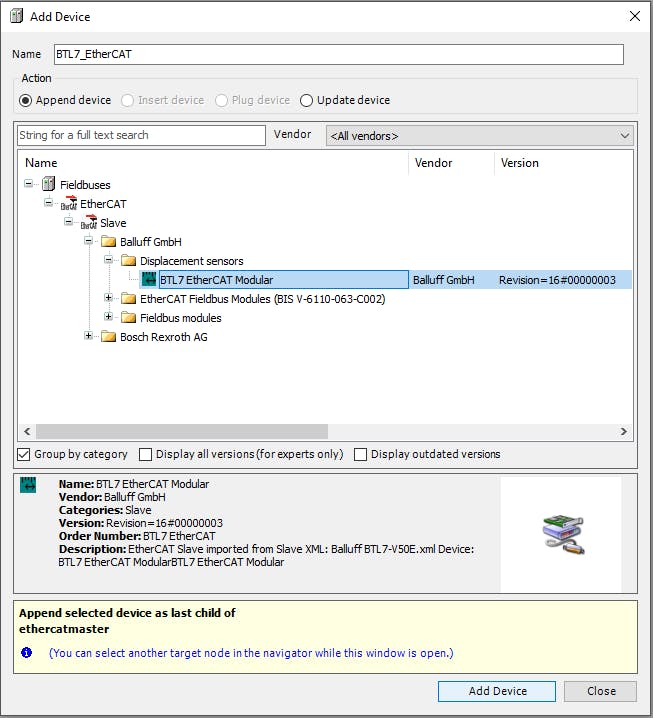Click the 'ethercatmaster' target text

click(64, 629)
